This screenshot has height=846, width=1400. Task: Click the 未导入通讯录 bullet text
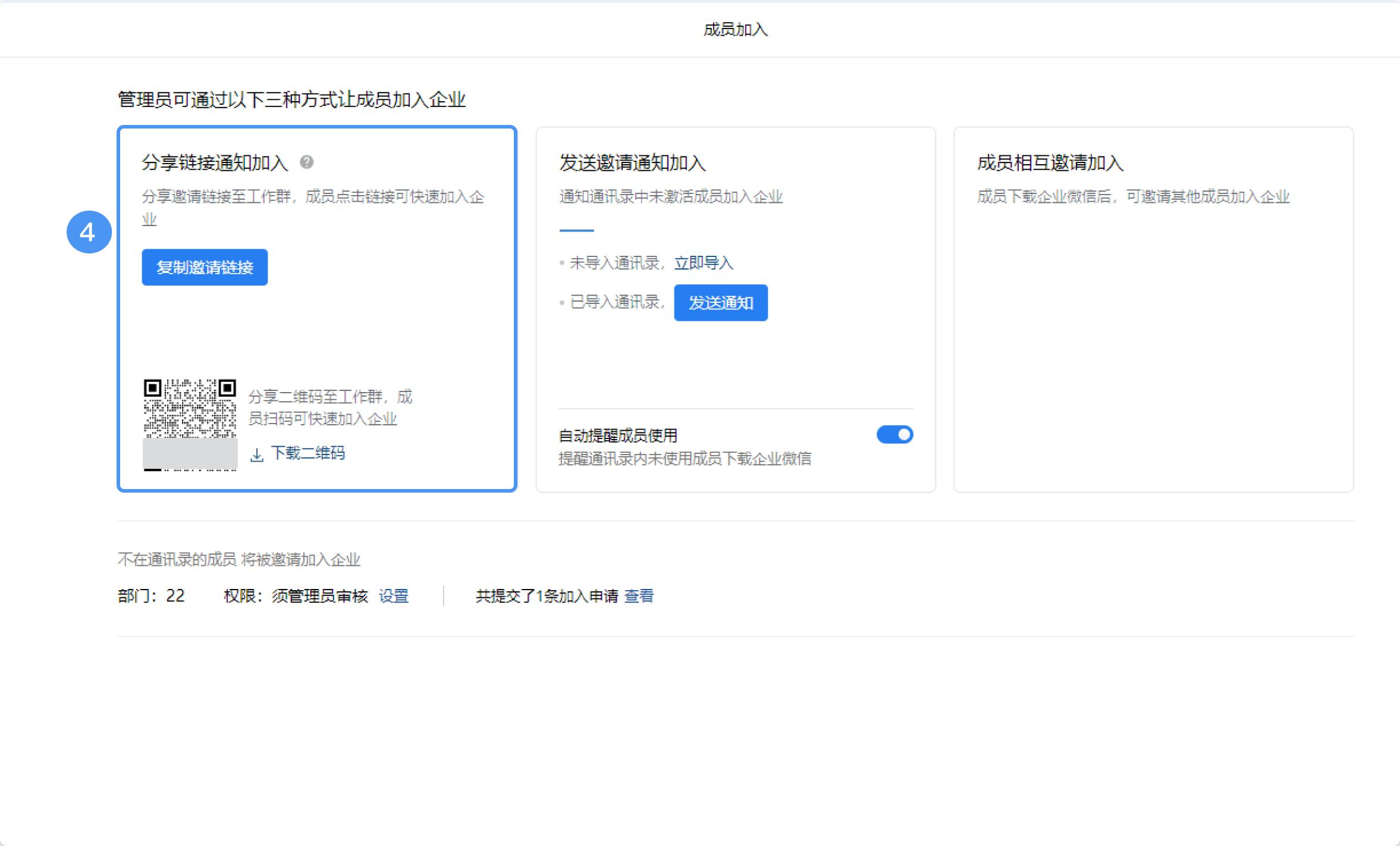619,263
